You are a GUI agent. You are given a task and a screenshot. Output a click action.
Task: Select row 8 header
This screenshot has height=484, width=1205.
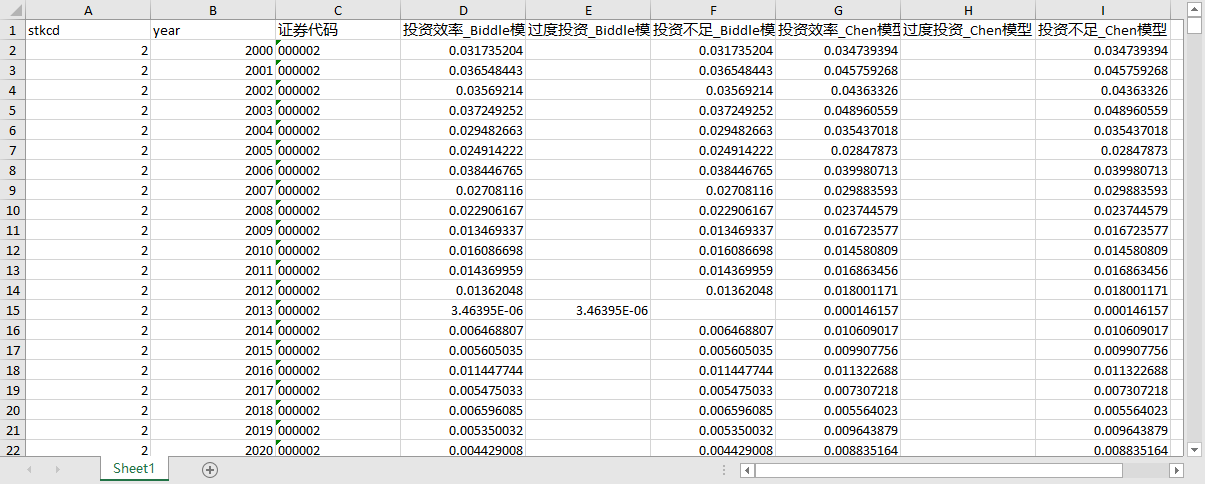pyautogui.click(x=12, y=170)
